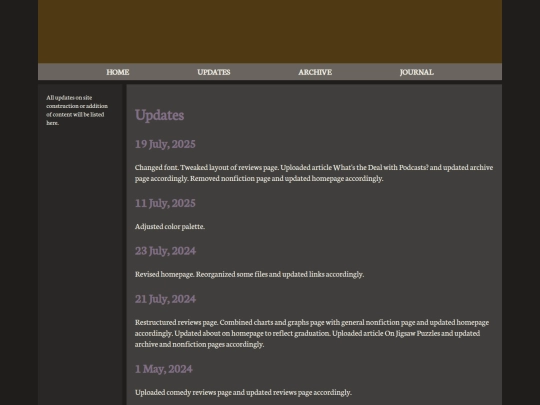Click the 'Adjusted color palette.' entry
The width and height of the screenshot is (540, 405).
pos(170,226)
